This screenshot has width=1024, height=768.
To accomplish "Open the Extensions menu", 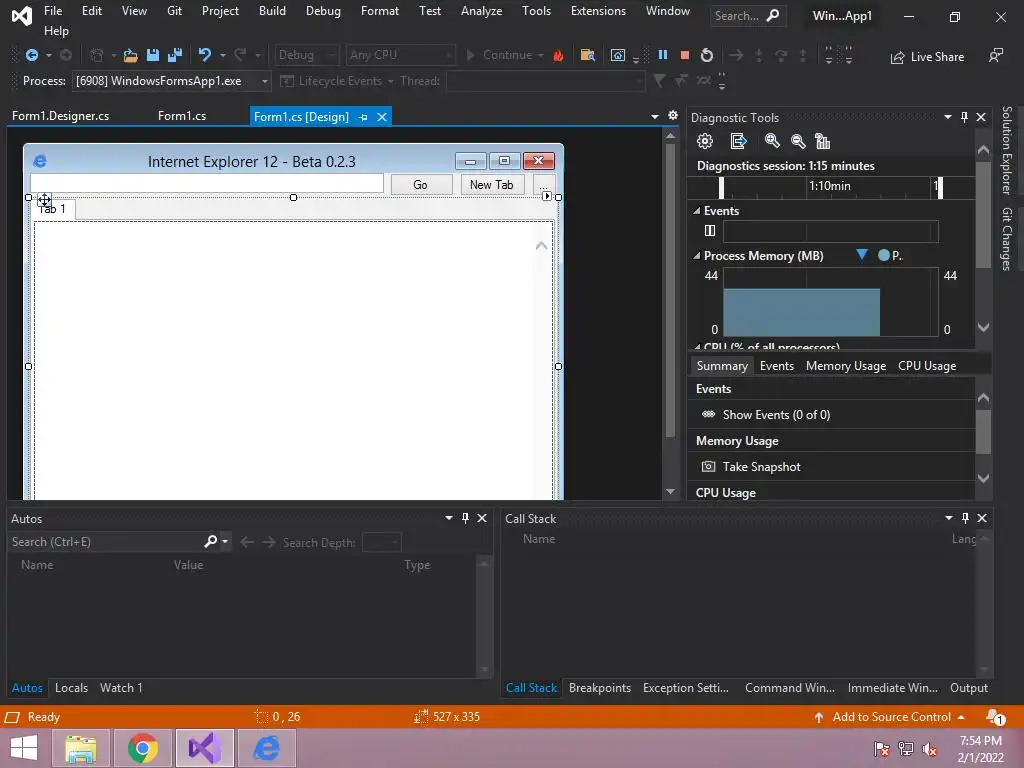I will (598, 11).
